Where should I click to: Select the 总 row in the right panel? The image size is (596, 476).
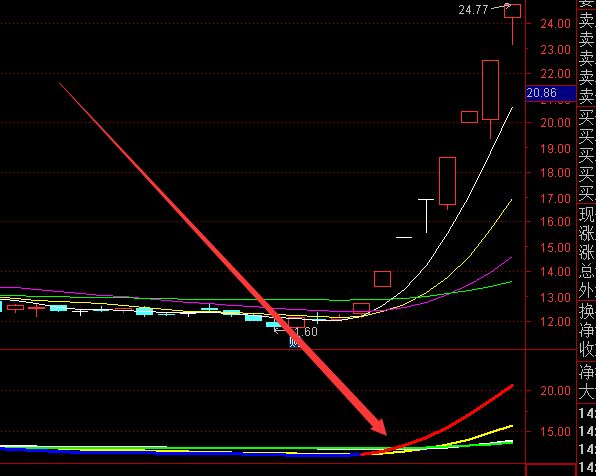587,271
